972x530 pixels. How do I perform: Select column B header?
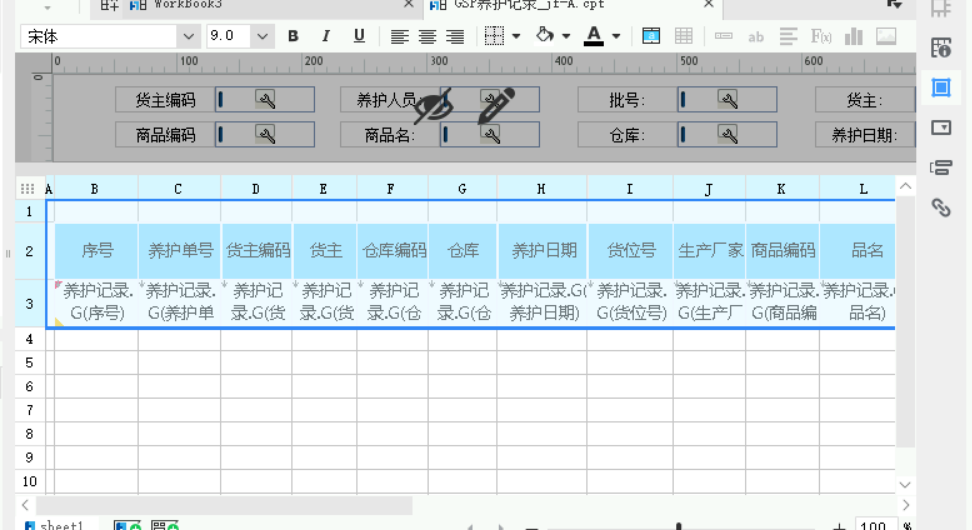95,189
